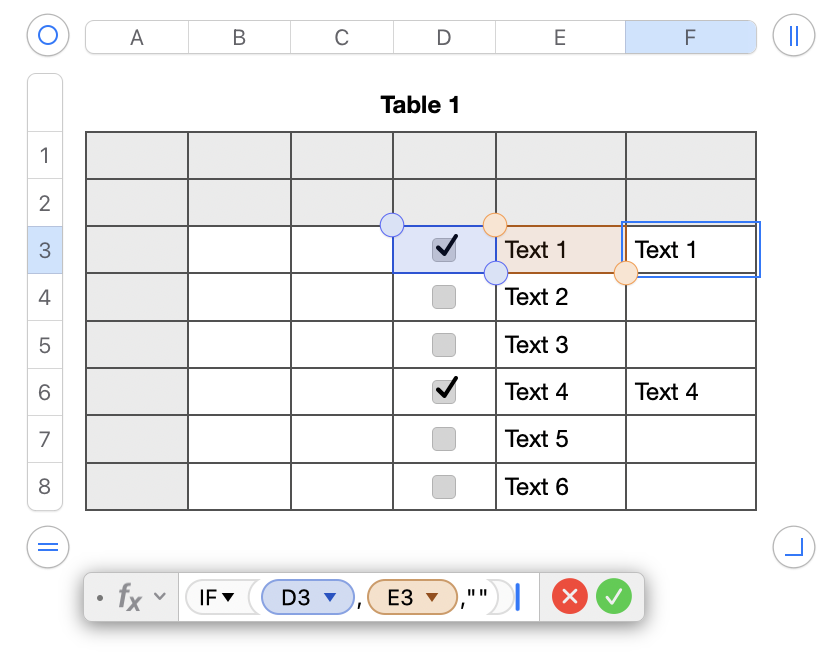Image resolution: width=830 pixels, height=666 pixels.
Task: Click the Table 1 title
Action: (x=420, y=105)
